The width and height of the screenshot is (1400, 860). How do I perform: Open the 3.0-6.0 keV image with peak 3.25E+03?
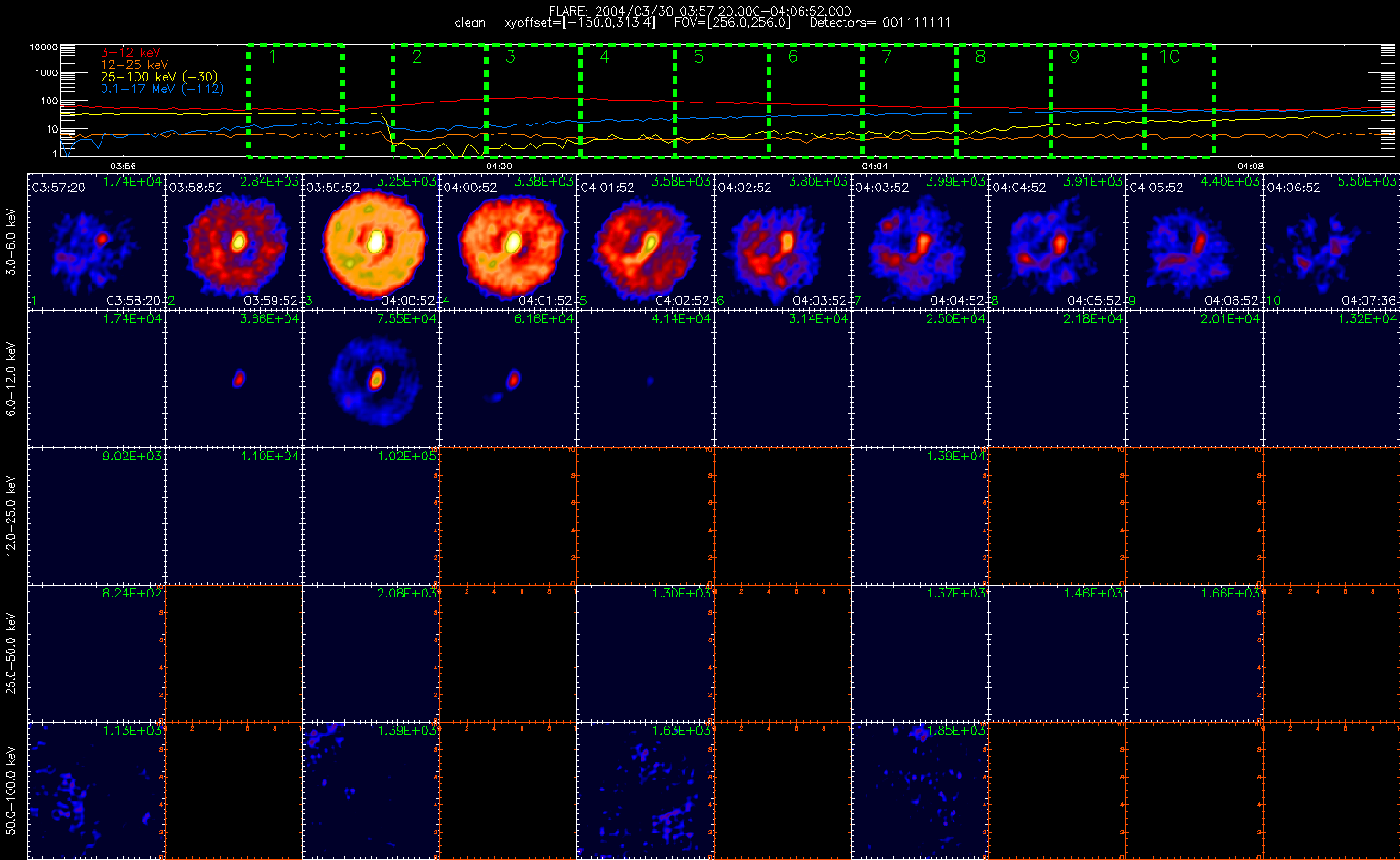371,241
